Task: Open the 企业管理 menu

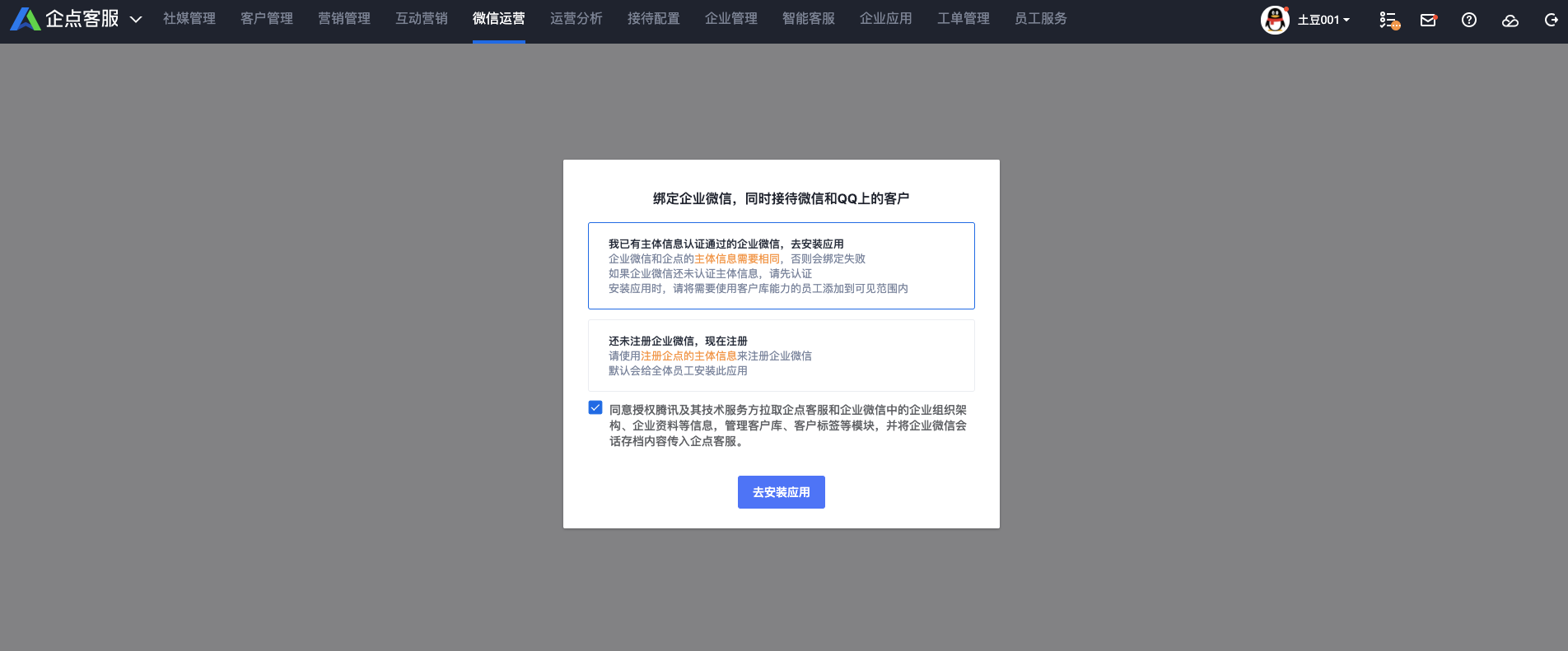Action: tap(731, 19)
